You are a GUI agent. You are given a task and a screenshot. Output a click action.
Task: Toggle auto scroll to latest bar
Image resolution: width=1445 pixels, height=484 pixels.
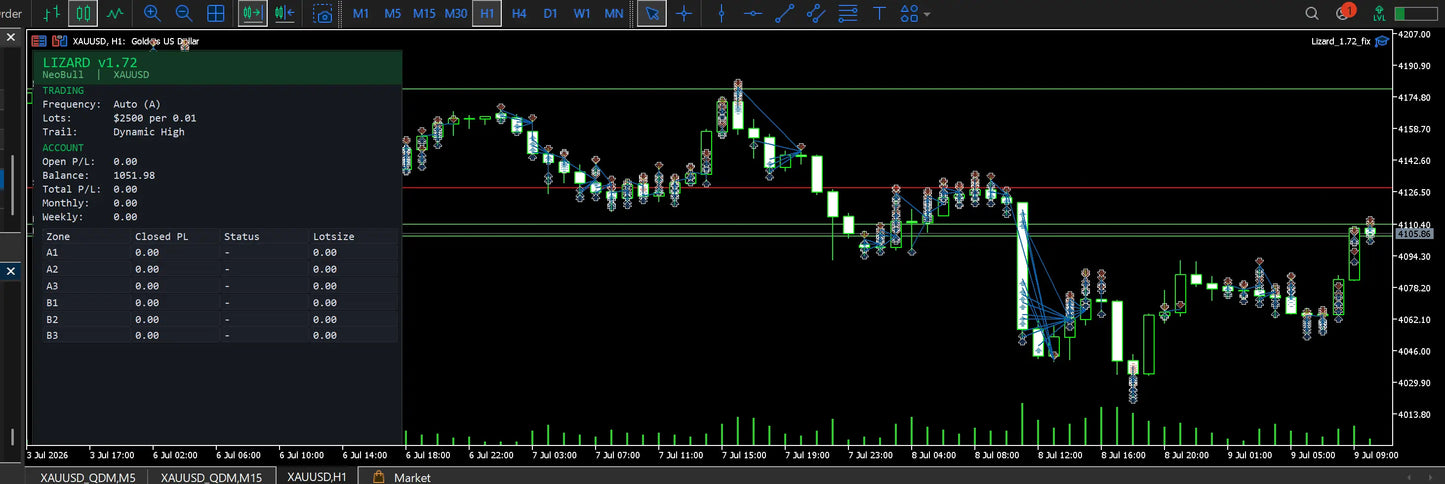252,14
